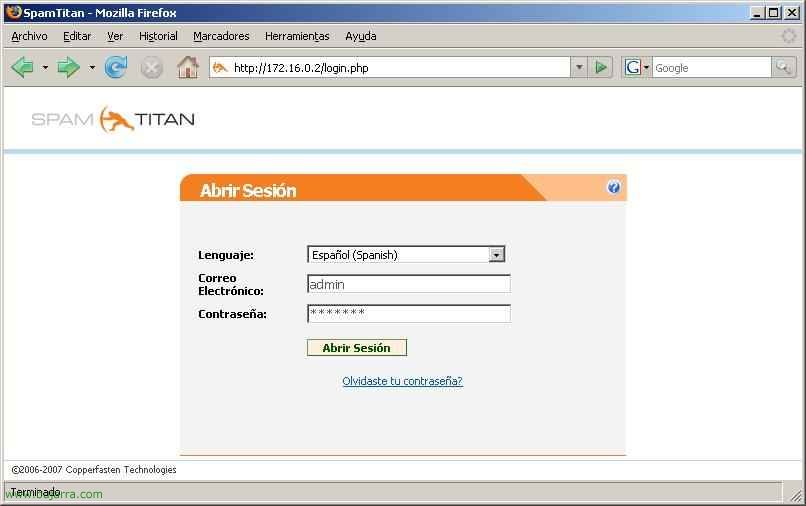Click the Abrir Sesión panel header title
806x506 pixels.
(x=248, y=191)
